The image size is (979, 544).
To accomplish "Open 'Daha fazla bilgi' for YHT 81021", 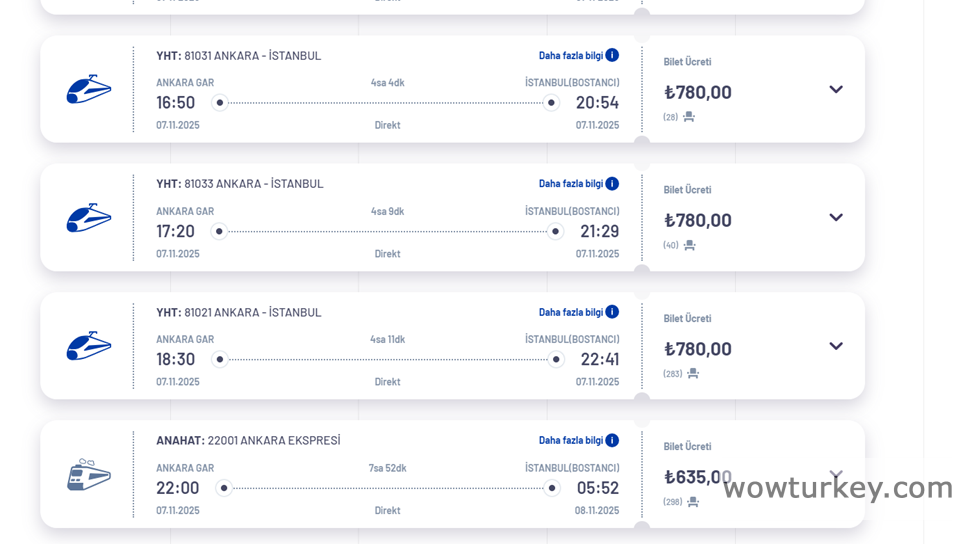I will click(571, 312).
